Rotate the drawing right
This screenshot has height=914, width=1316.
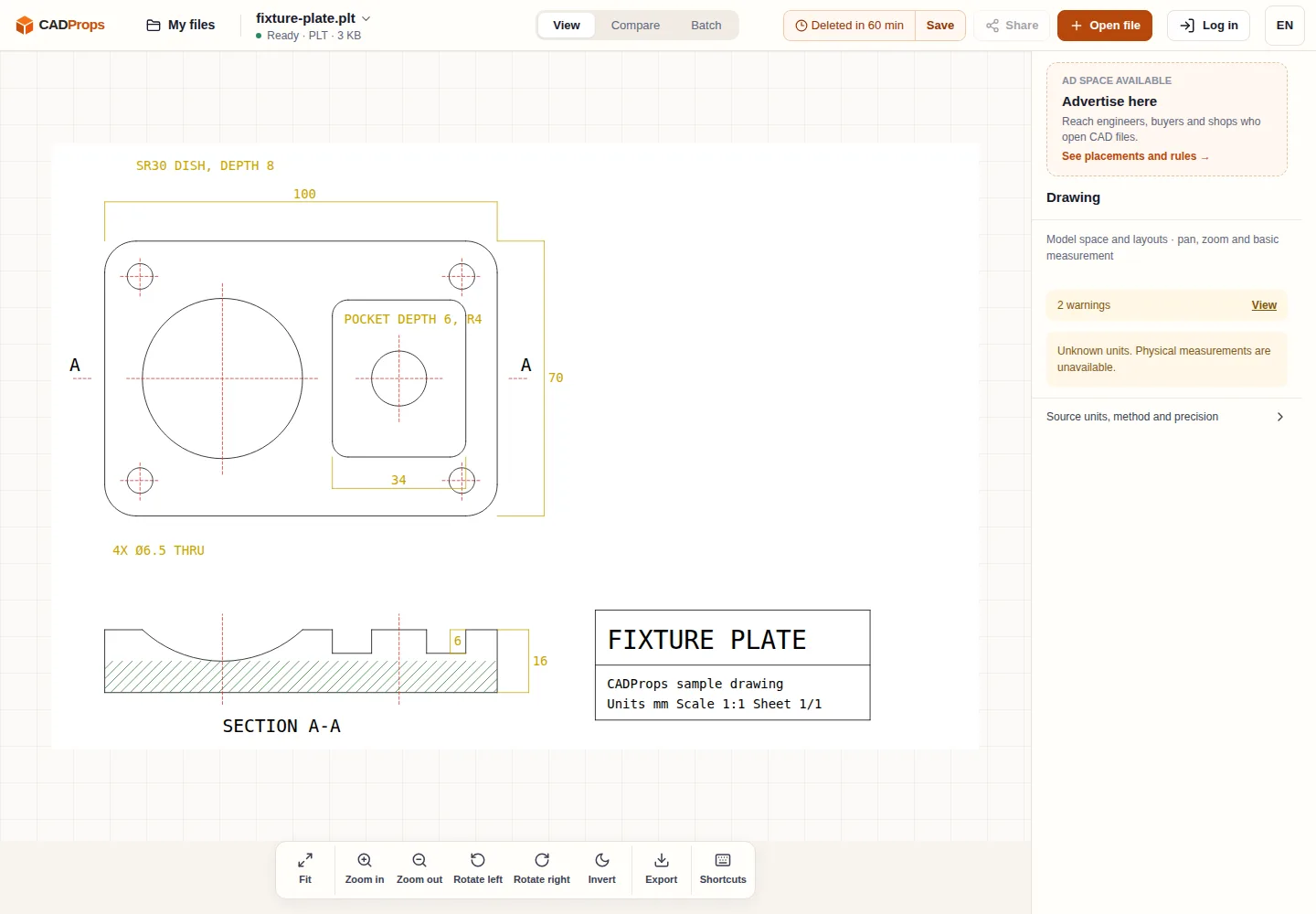[542, 868]
